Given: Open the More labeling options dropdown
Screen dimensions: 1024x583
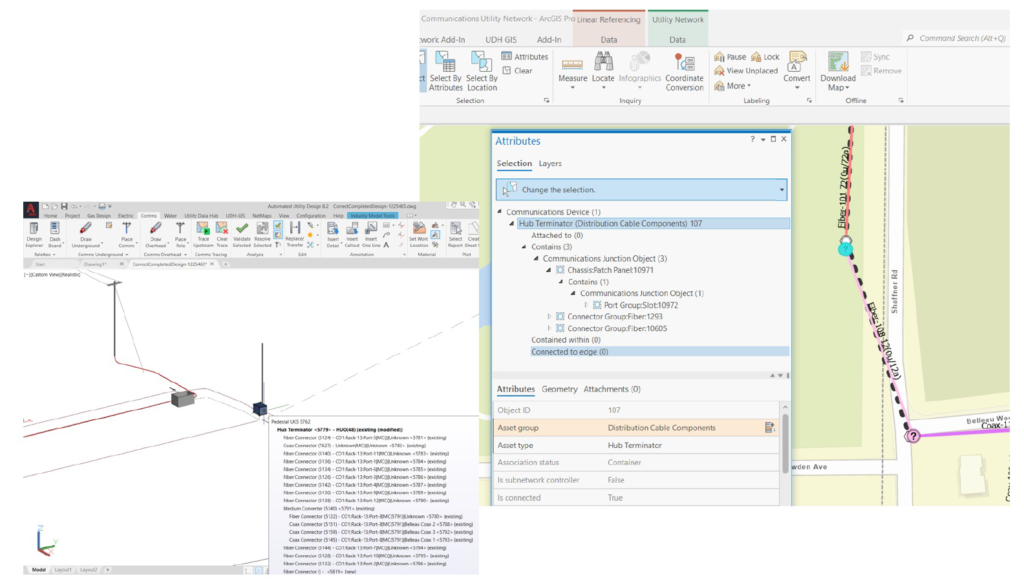Looking at the screenshot, I should tap(733, 86).
